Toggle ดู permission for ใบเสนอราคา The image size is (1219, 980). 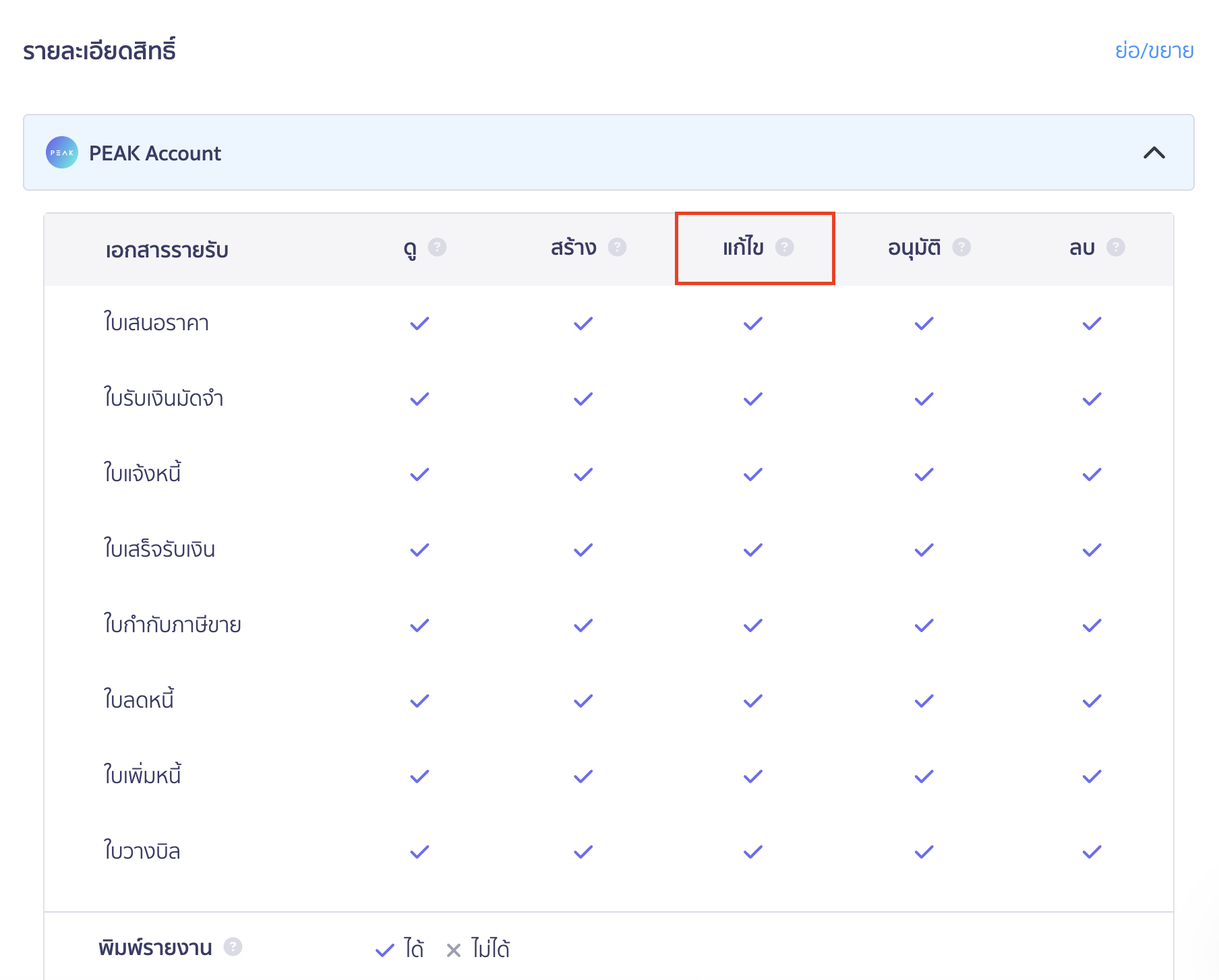point(419,324)
